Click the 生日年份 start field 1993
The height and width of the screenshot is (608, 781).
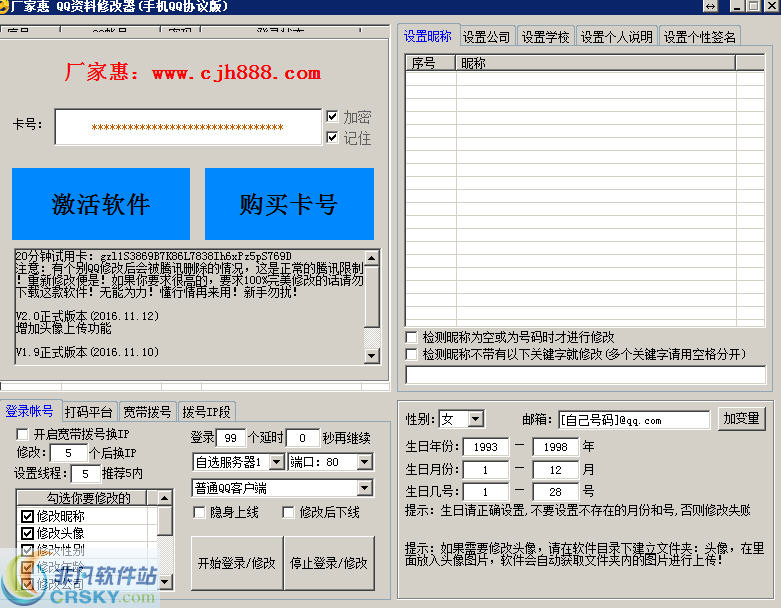click(486, 447)
